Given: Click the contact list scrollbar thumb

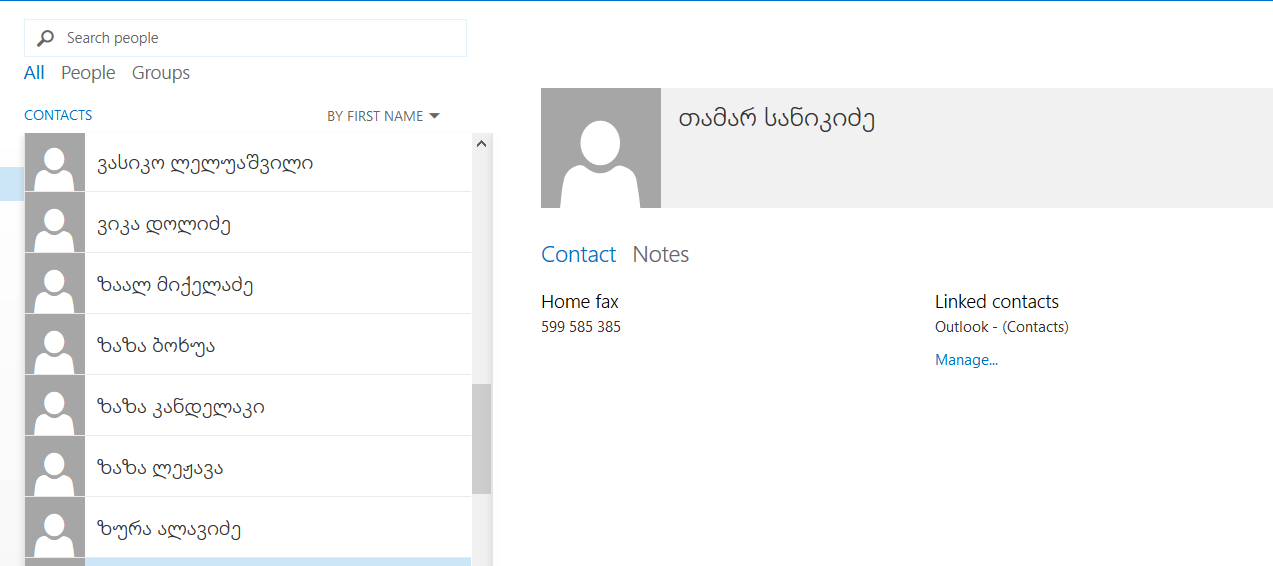Looking at the screenshot, I should coord(481,438).
